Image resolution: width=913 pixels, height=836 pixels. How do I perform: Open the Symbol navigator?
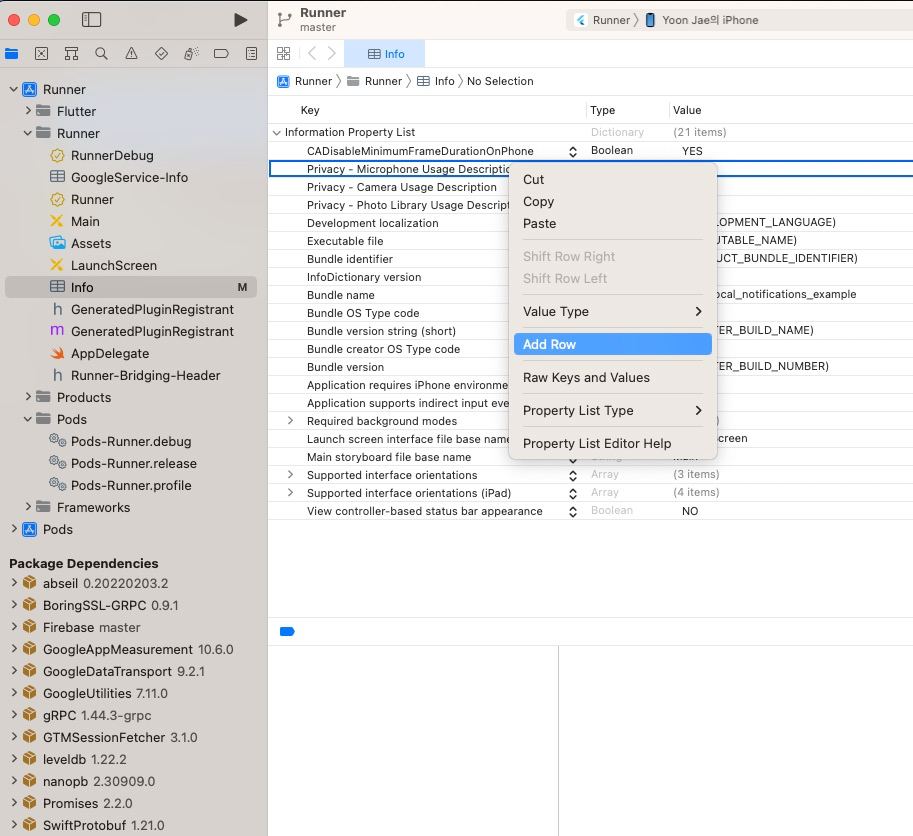[72, 54]
